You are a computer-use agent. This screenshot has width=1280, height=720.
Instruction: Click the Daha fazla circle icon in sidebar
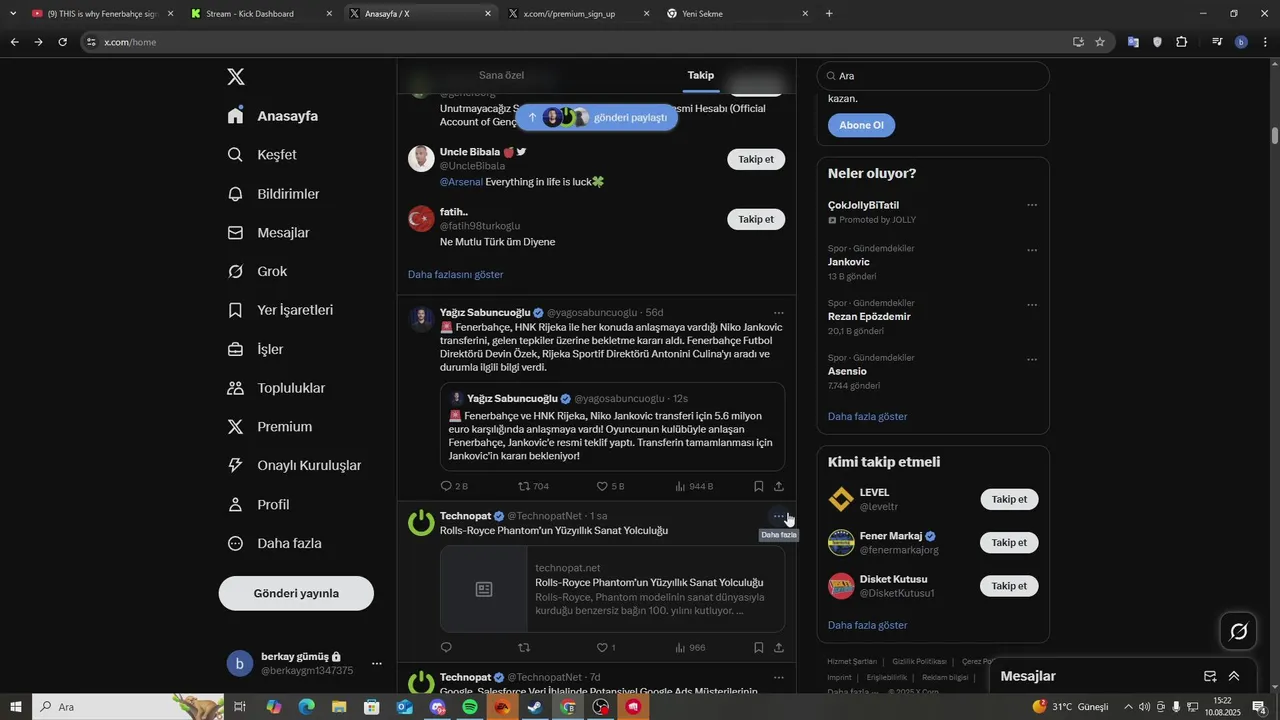click(236, 544)
